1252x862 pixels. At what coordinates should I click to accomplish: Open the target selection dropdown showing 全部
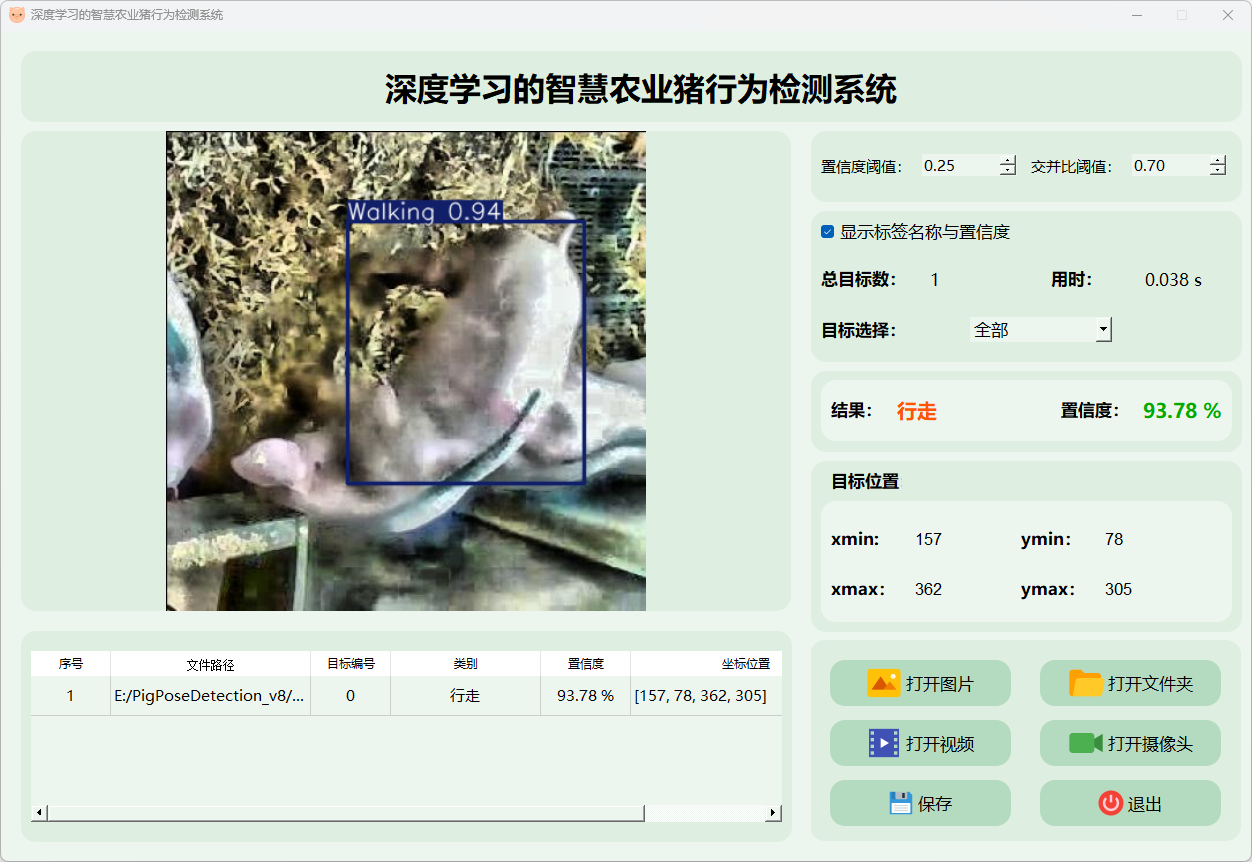tap(1040, 329)
